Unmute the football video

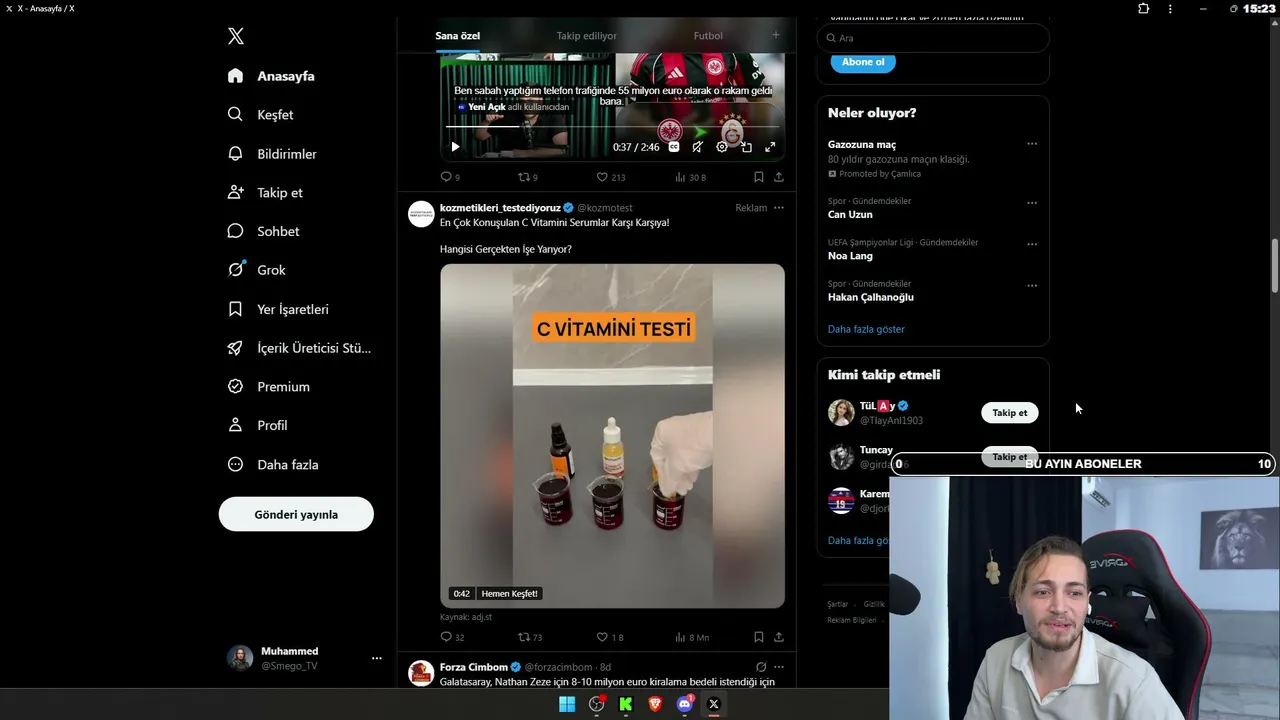click(x=698, y=147)
